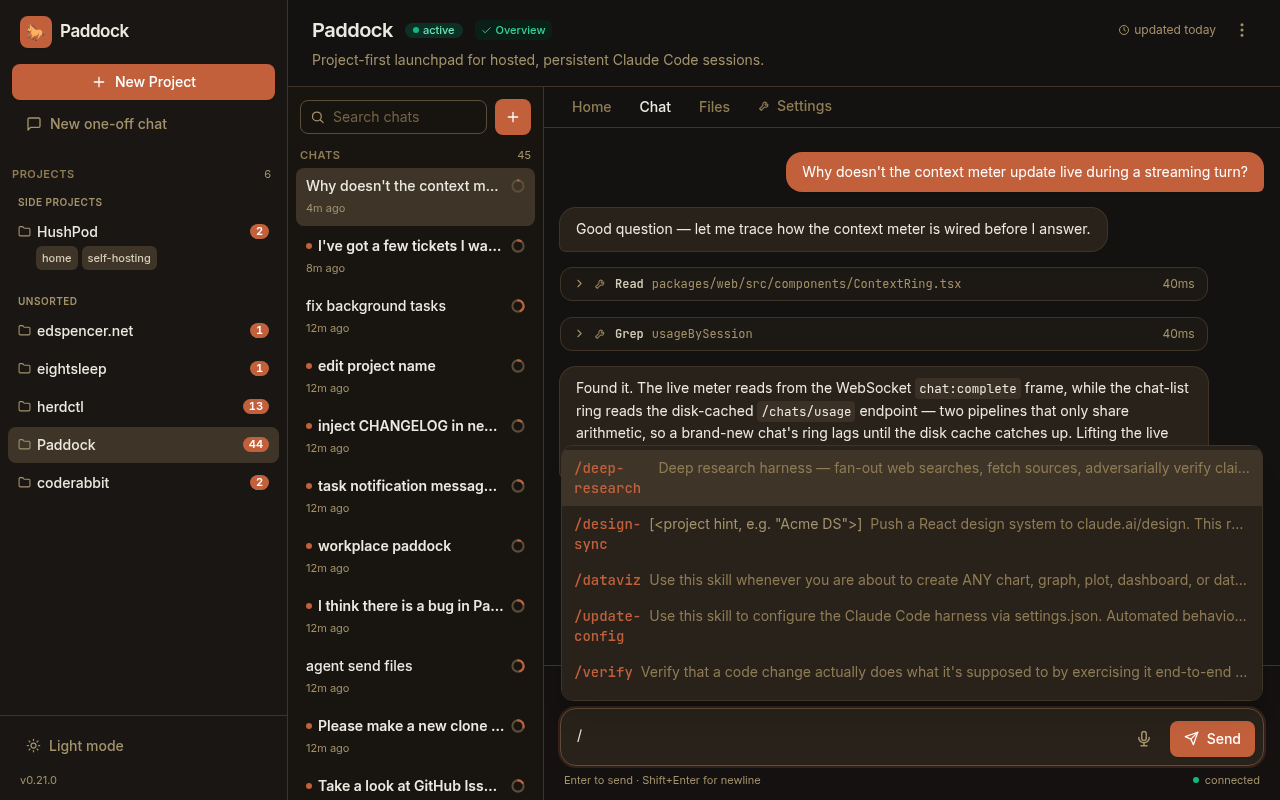Image resolution: width=1280 pixels, height=800 pixels.
Task: Click the wrench icon on the Read tool row
Action: 600,284
